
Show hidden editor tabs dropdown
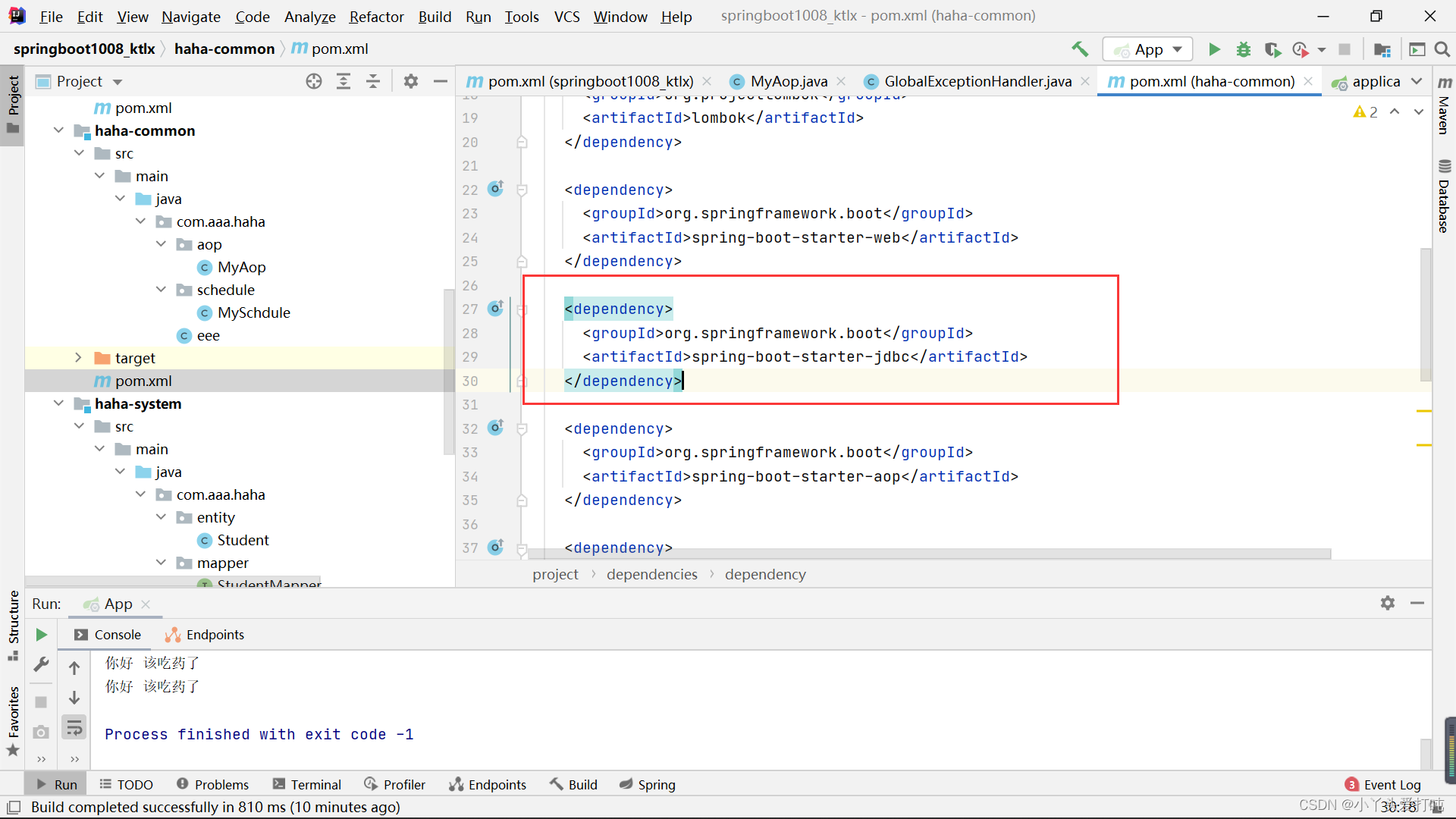tap(1417, 81)
